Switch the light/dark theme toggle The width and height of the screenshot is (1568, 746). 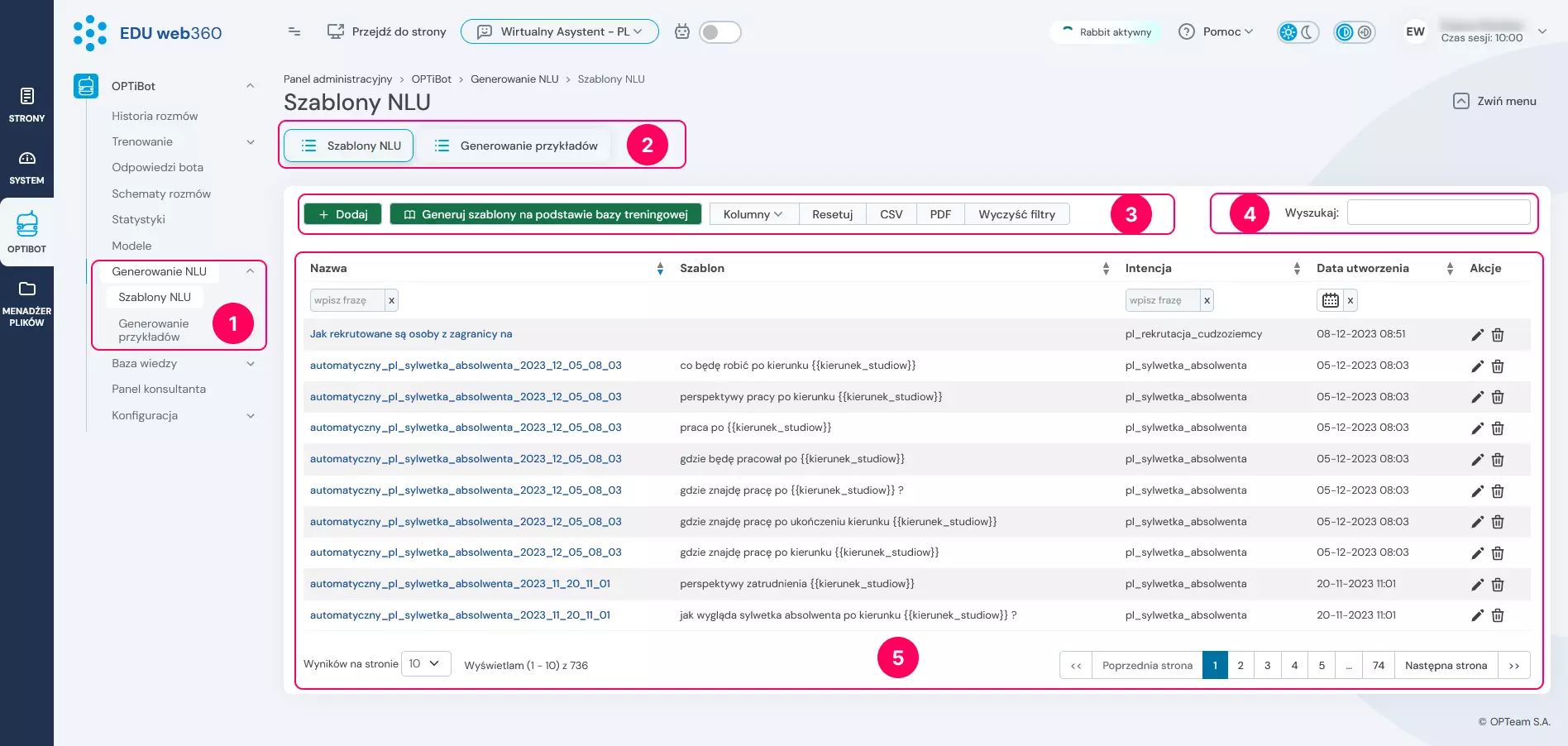1298,32
